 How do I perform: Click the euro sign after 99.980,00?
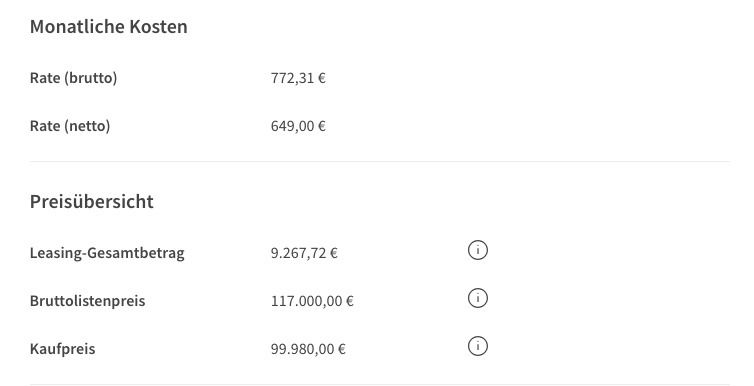tap(342, 349)
